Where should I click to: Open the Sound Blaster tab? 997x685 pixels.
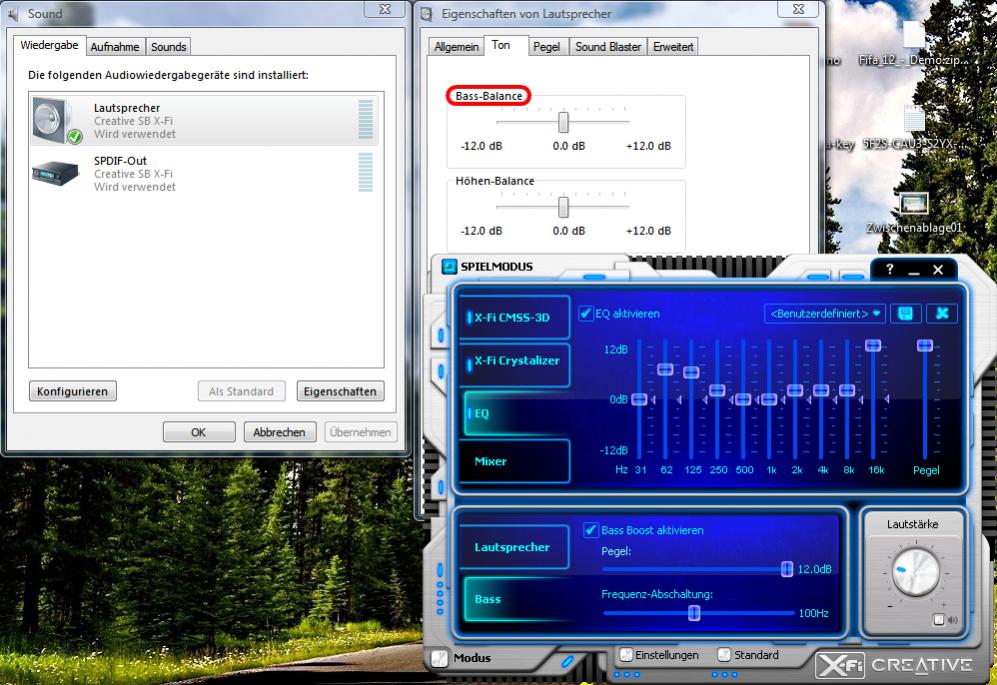click(608, 46)
